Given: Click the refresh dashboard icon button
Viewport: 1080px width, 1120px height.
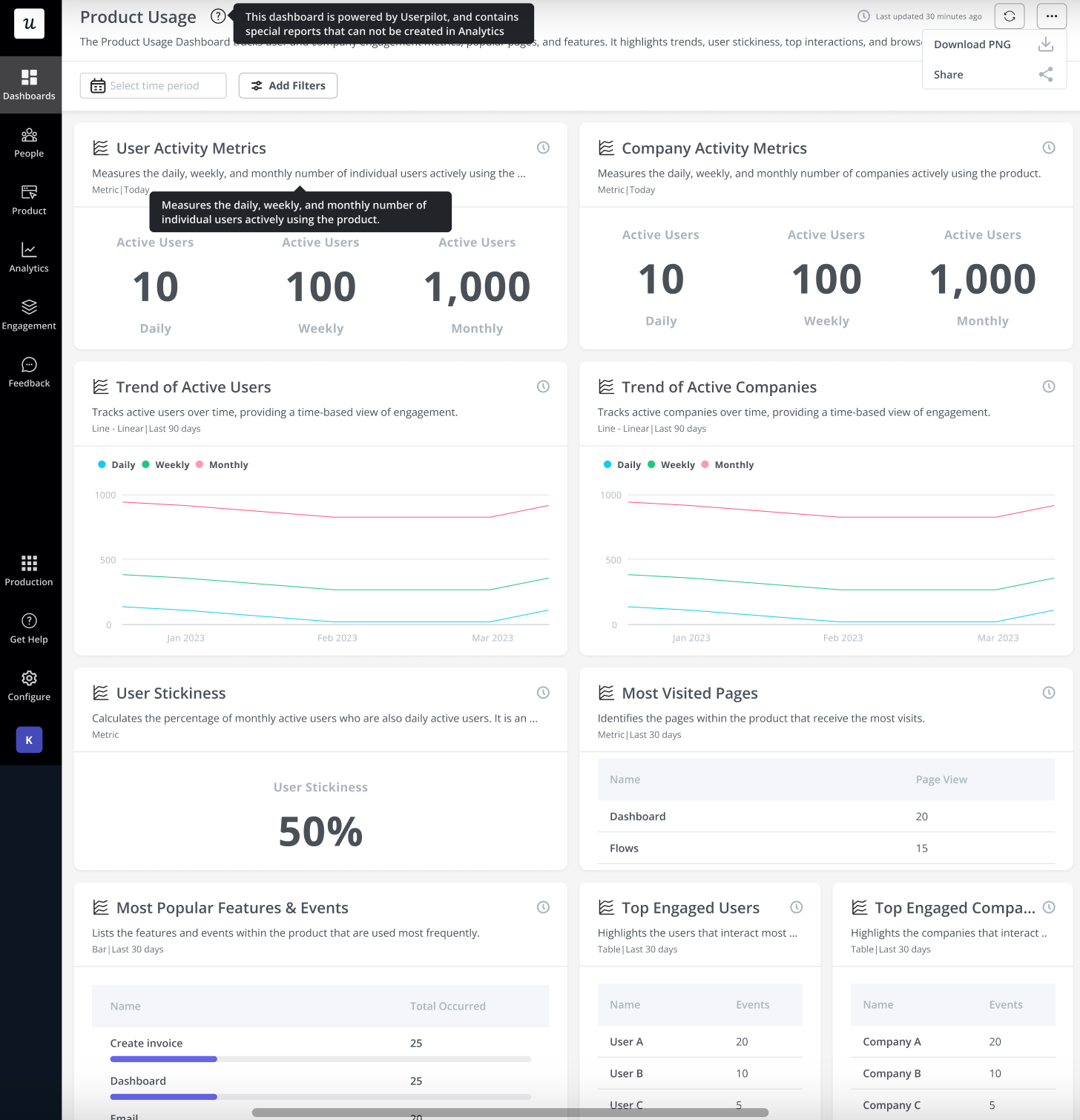Looking at the screenshot, I should [1010, 16].
